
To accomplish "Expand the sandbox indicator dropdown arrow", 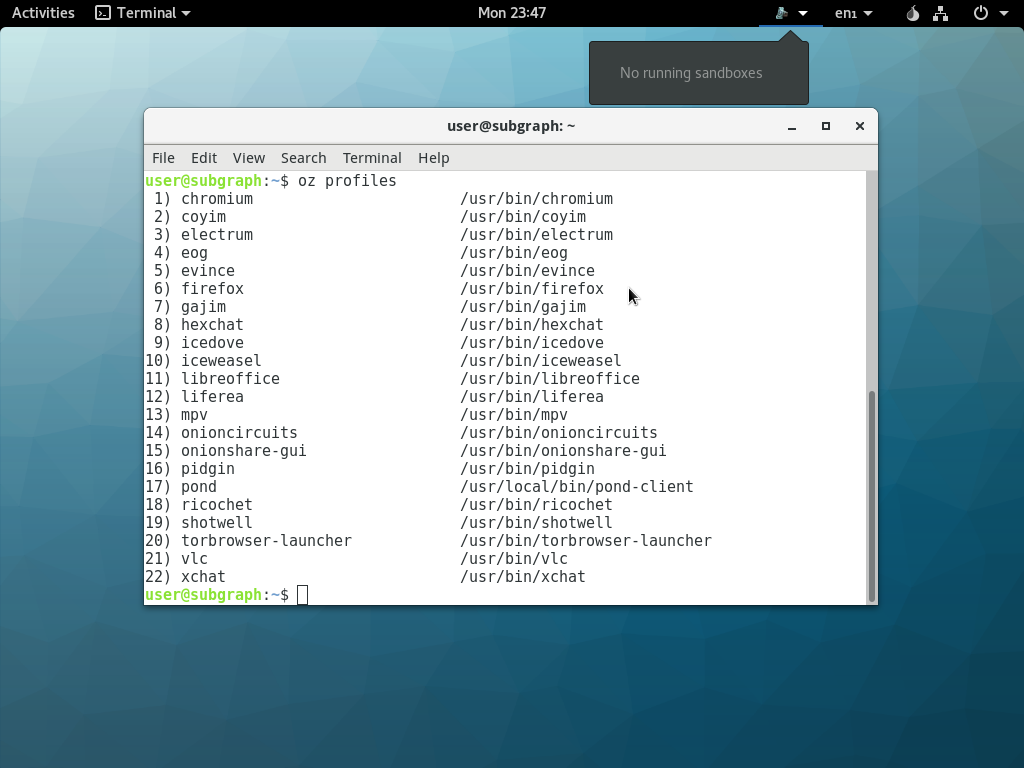I will pyautogui.click(x=803, y=13).
